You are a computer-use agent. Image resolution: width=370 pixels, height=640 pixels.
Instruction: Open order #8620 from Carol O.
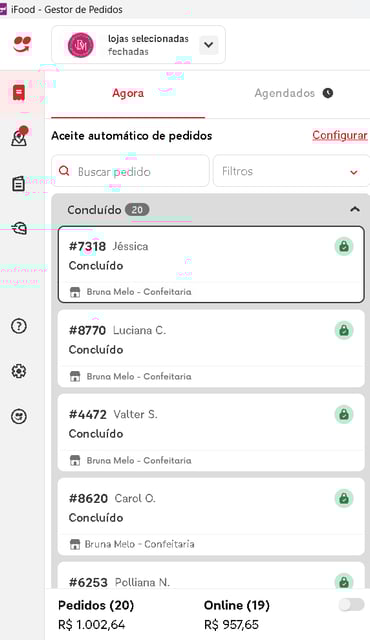pyautogui.click(x=211, y=516)
